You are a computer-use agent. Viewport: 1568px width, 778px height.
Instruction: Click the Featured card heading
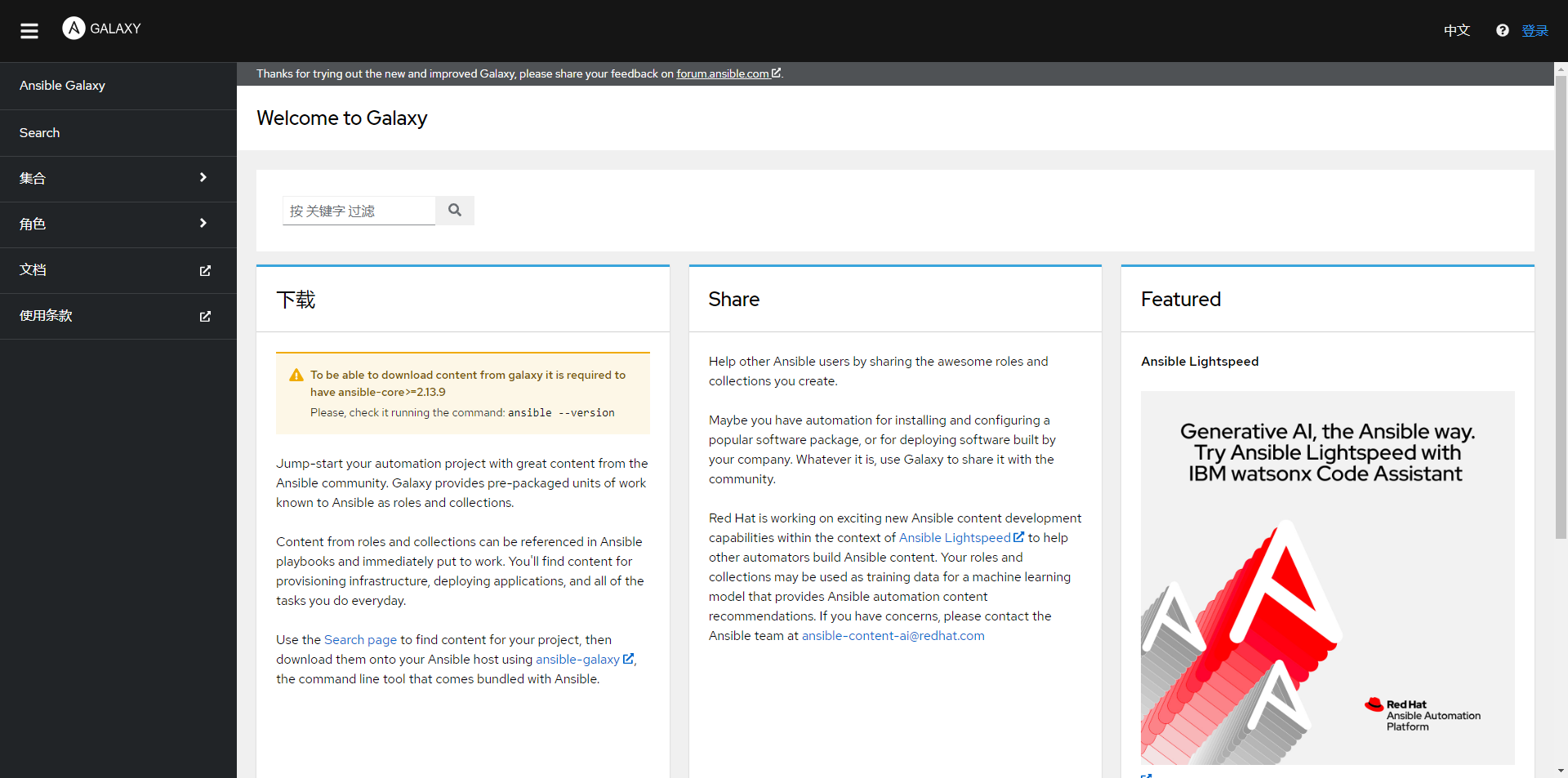click(x=1181, y=300)
